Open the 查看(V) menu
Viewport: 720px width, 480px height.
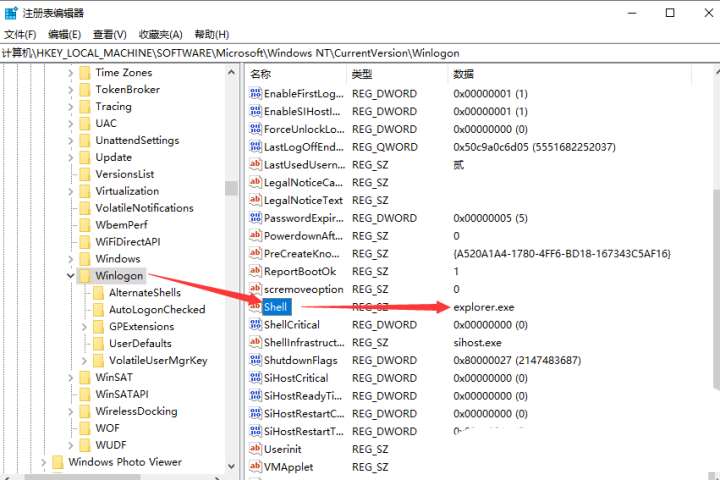[x=109, y=34]
